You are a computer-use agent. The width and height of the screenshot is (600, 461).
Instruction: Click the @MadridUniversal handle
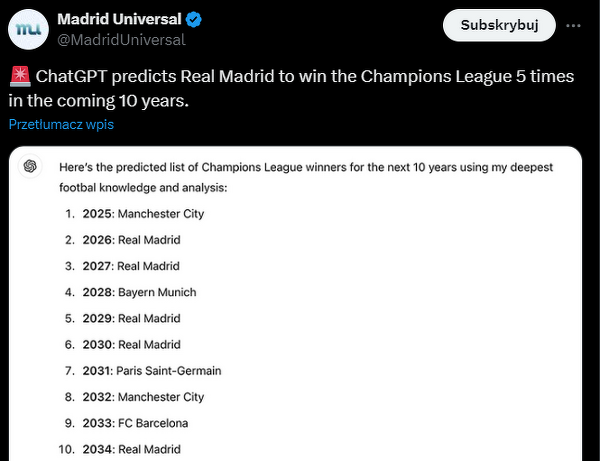pyautogui.click(x=121, y=39)
